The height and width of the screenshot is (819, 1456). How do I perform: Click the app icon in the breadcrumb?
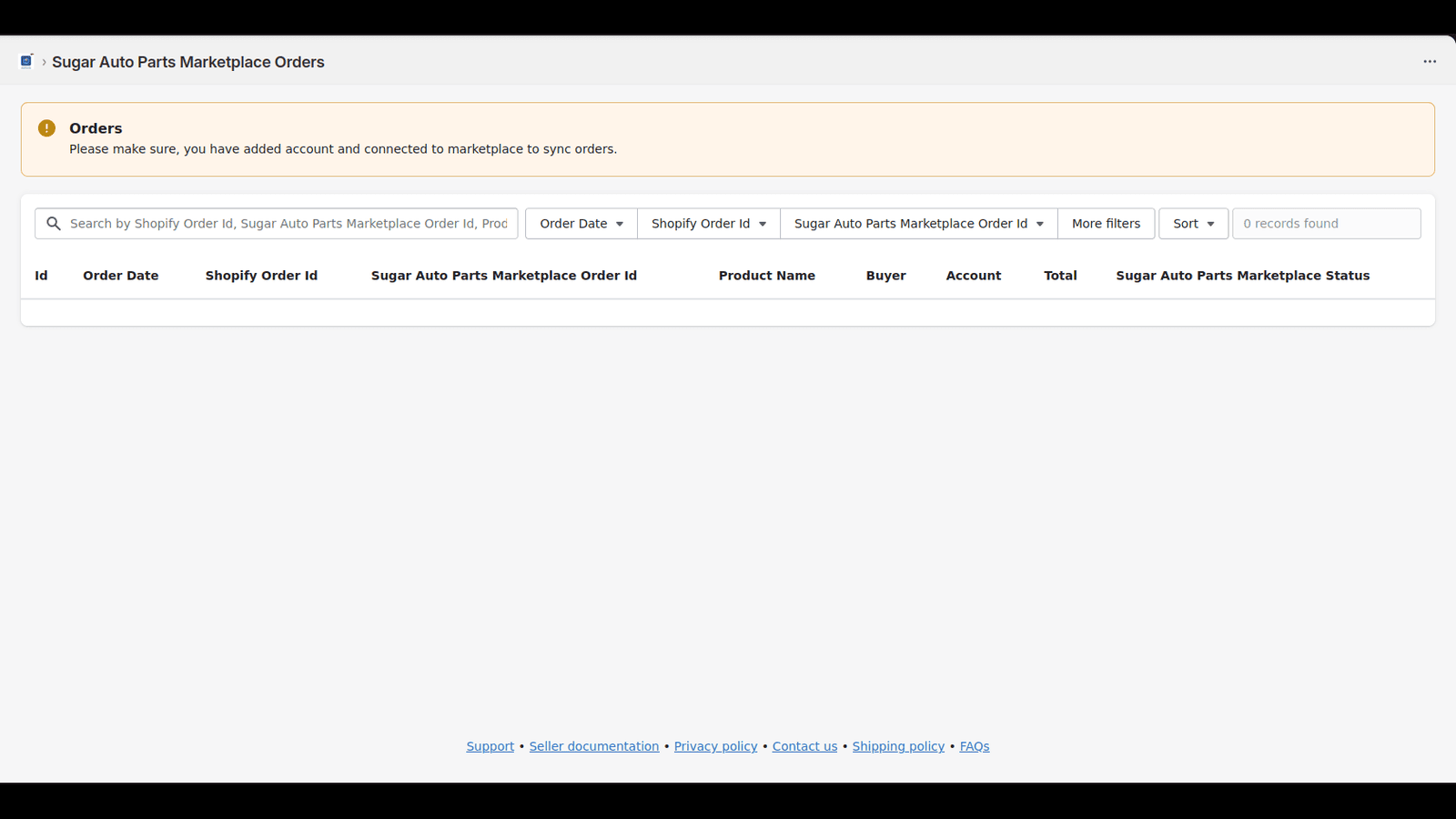pos(26,62)
